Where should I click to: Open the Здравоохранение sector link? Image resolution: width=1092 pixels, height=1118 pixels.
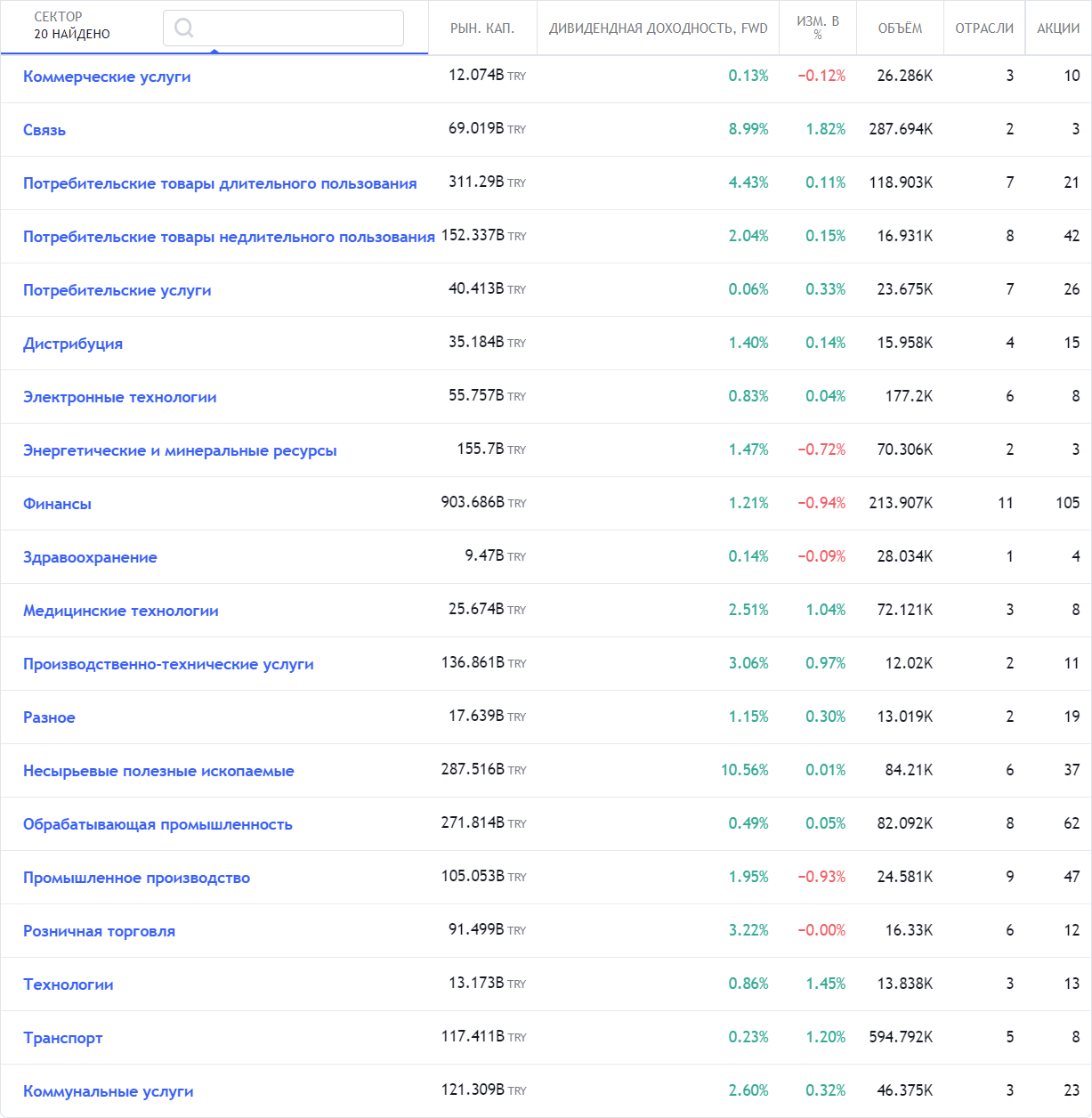[90, 557]
